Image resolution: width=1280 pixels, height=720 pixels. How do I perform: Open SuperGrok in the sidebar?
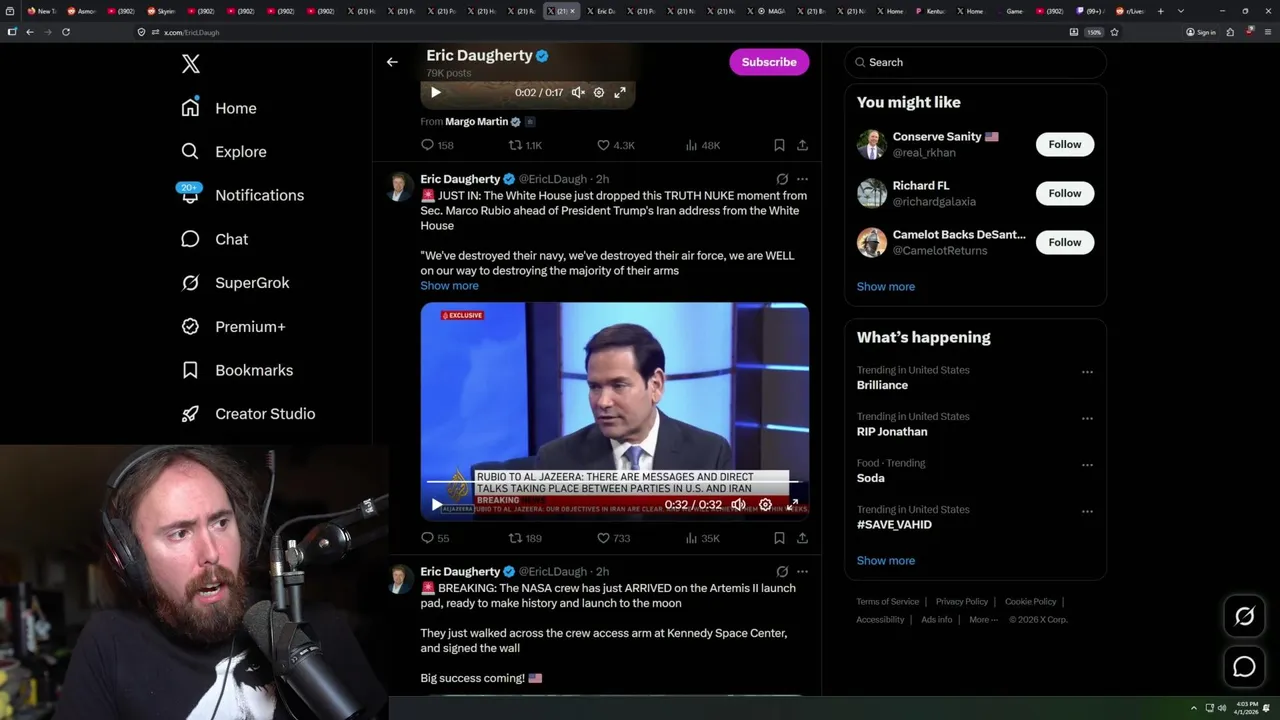tap(234, 283)
